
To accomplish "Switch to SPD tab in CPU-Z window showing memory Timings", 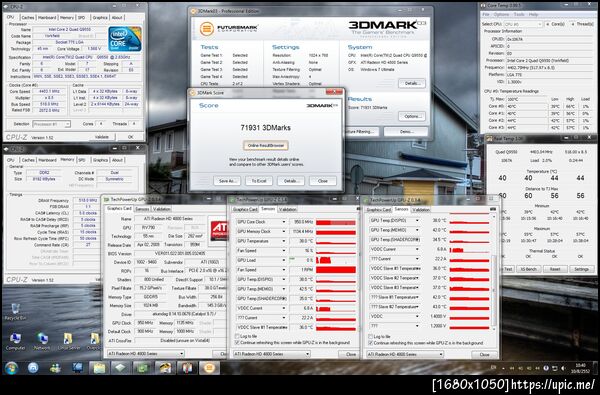I will (x=82, y=160).
